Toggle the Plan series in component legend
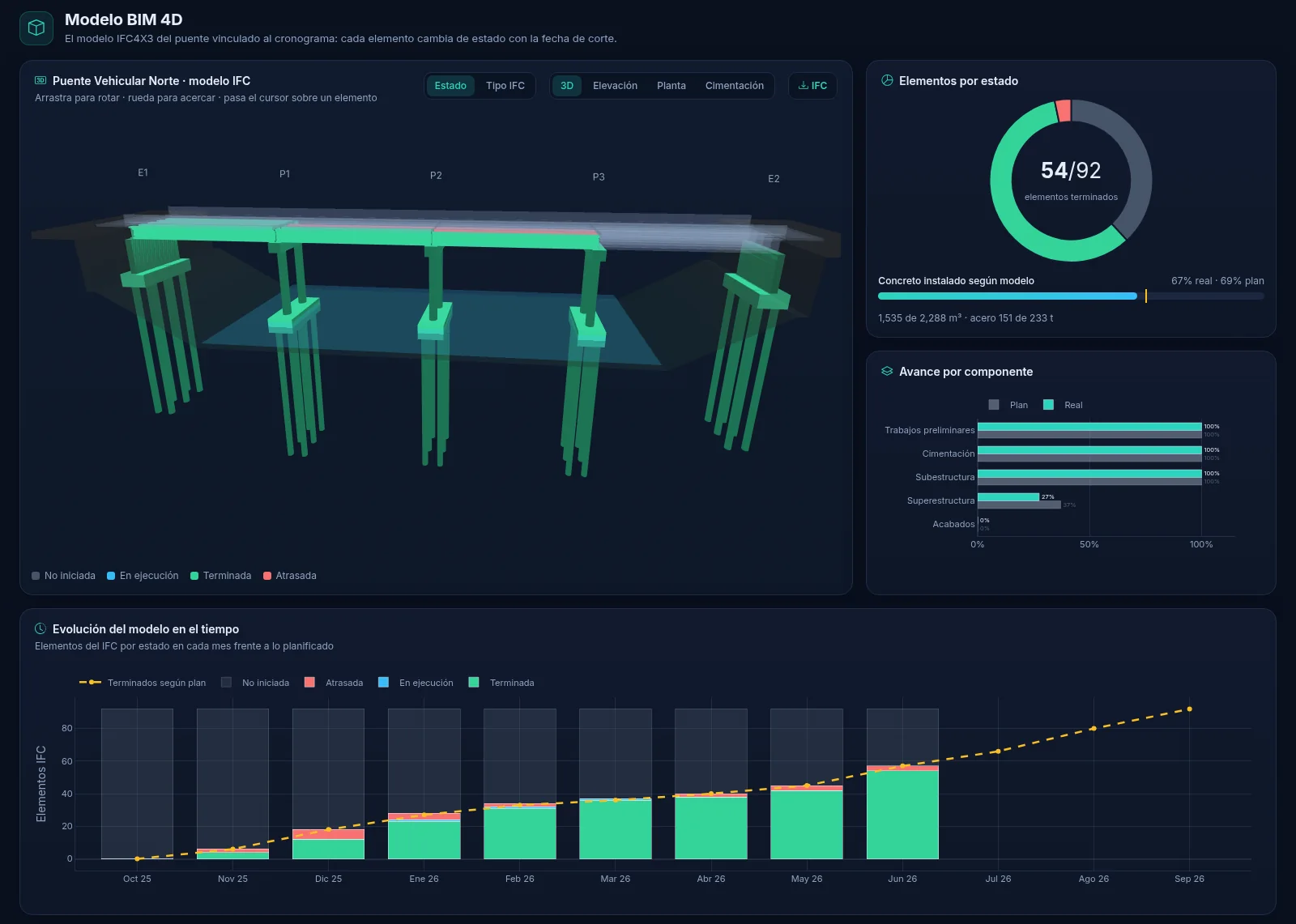The image size is (1296, 924). coord(1008,405)
